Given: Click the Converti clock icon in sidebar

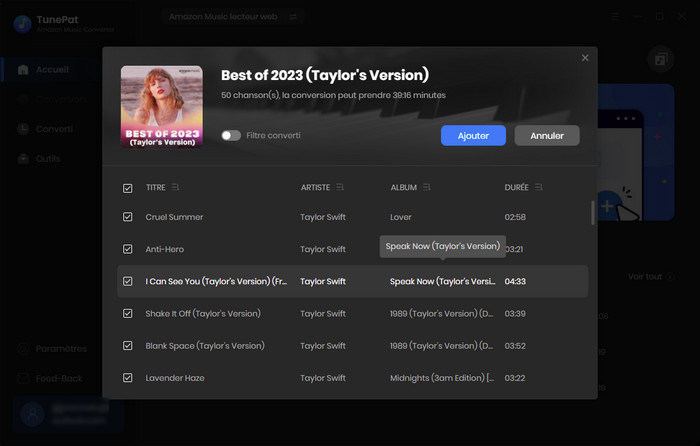Looking at the screenshot, I should point(23,129).
